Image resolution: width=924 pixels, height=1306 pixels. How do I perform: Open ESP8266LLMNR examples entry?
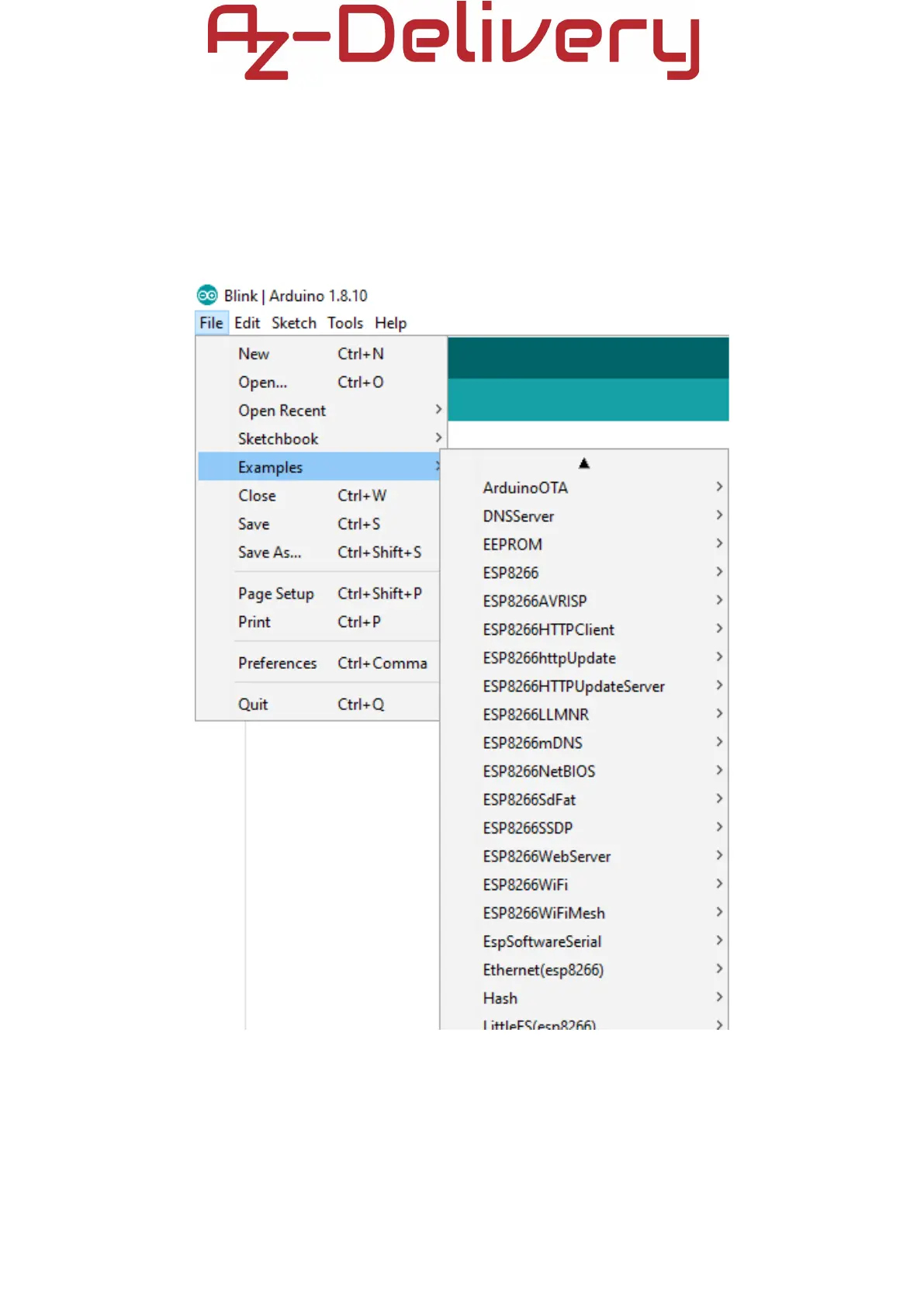(584, 715)
